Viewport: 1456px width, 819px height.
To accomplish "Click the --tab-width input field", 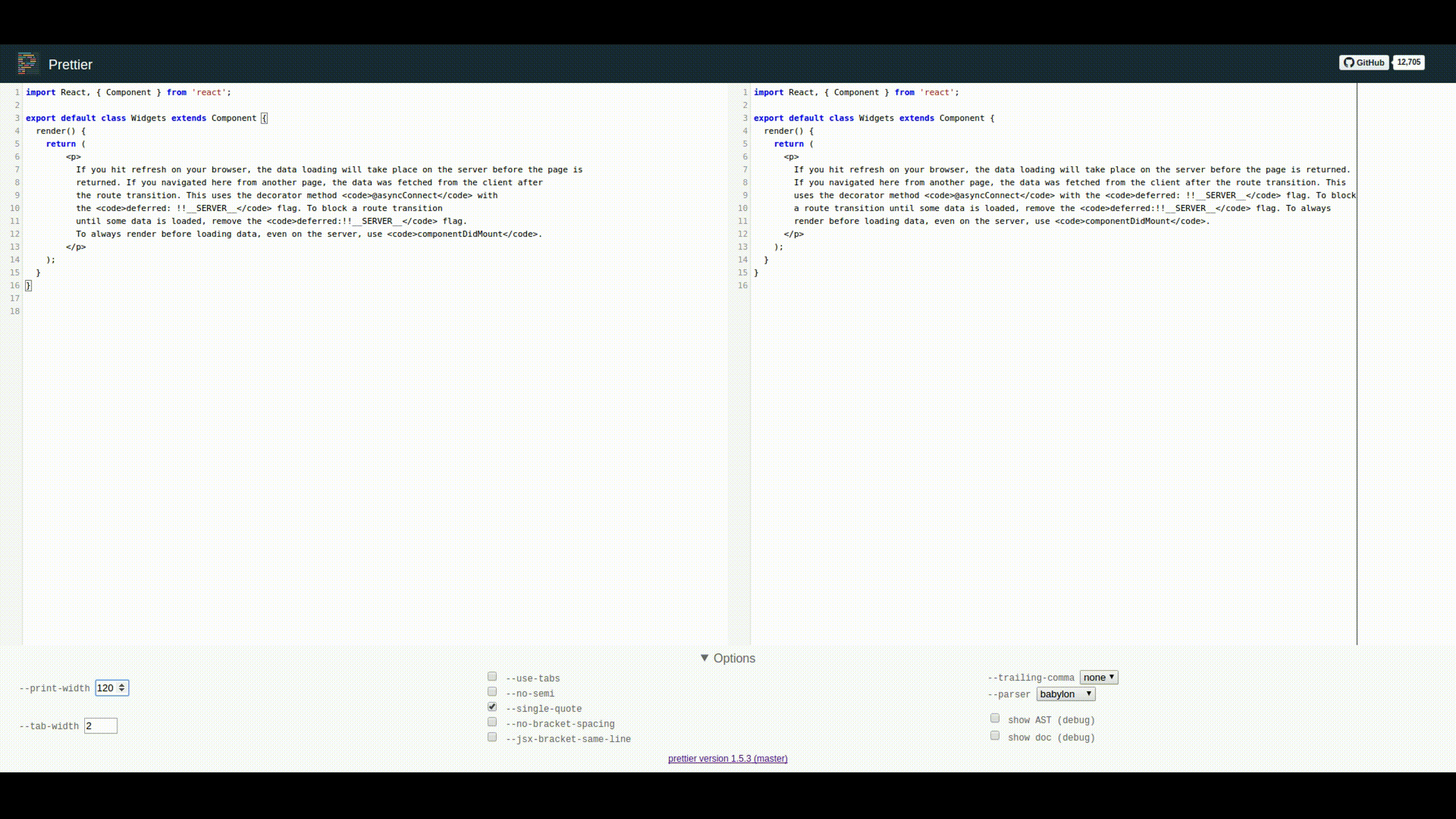I will pyautogui.click(x=101, y=725).
